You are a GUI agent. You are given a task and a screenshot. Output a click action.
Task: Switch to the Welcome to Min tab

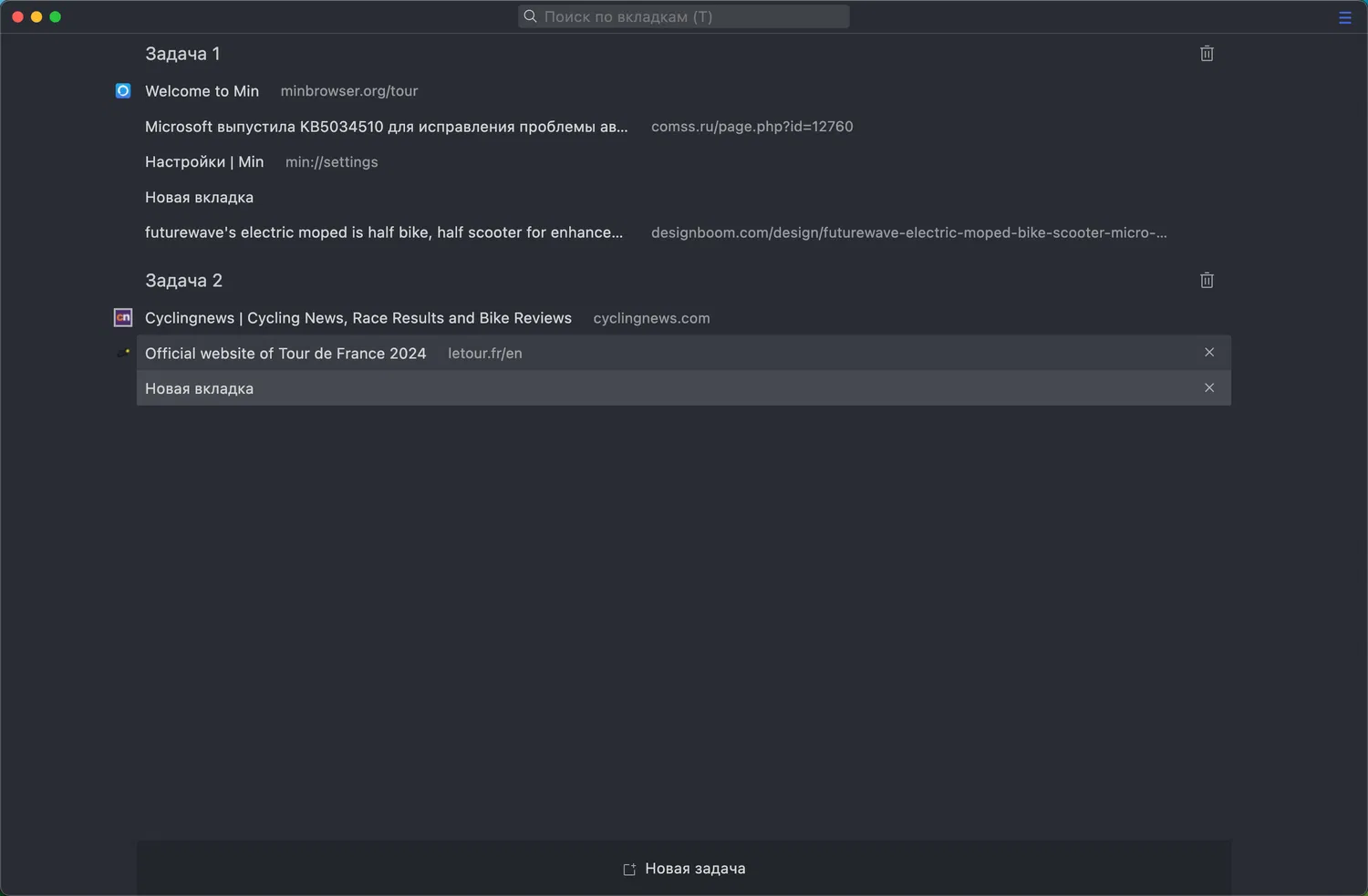point(202,91)
